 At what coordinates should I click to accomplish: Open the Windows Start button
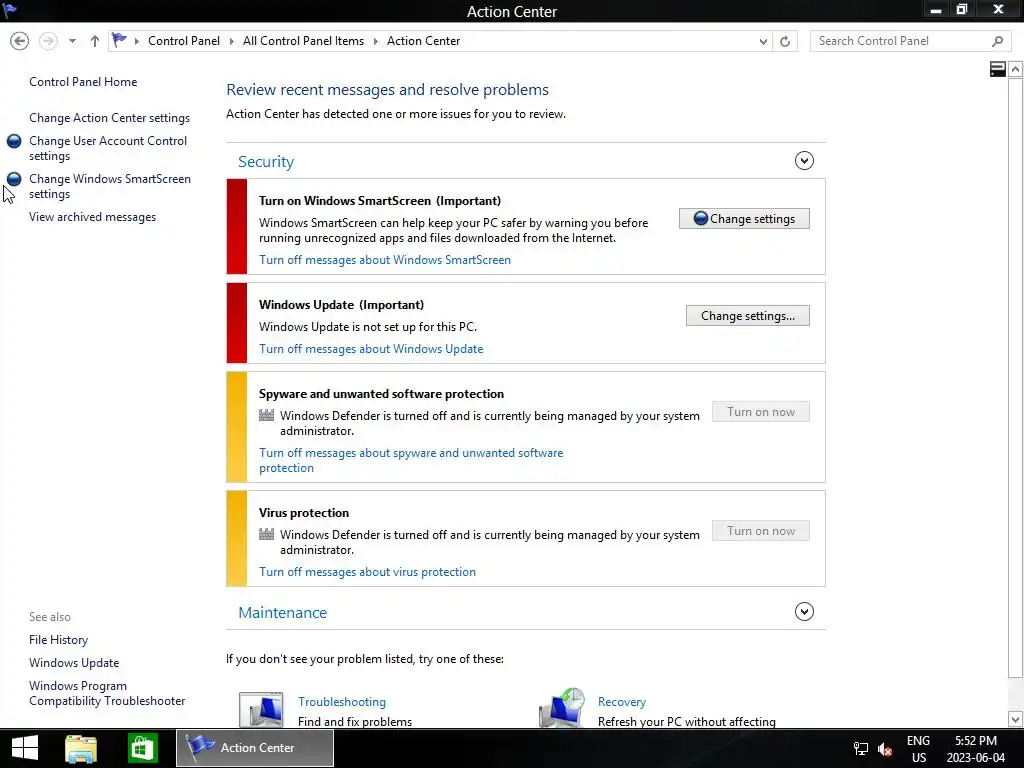25,748
